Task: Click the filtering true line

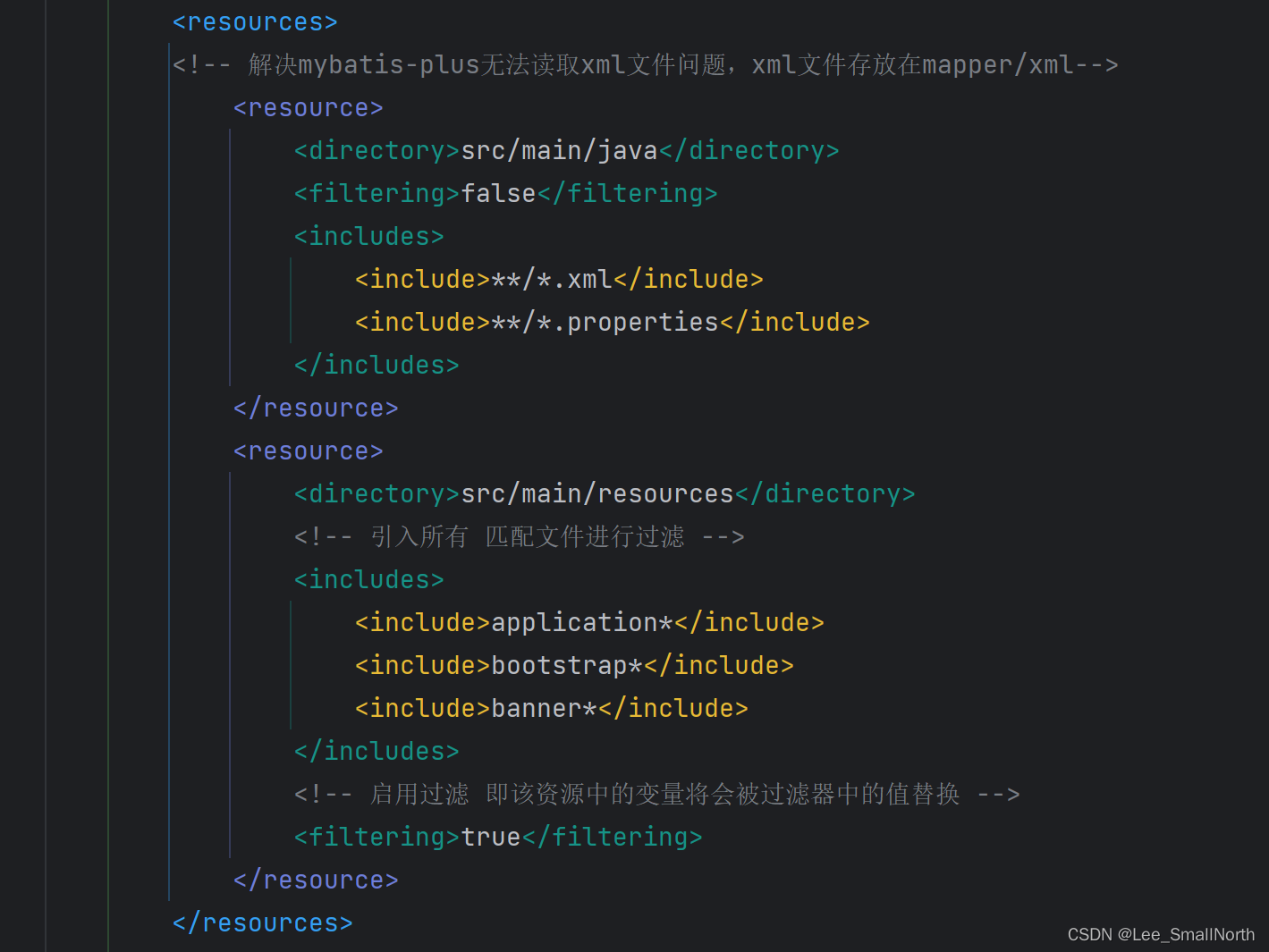Action: coord(498,838)
